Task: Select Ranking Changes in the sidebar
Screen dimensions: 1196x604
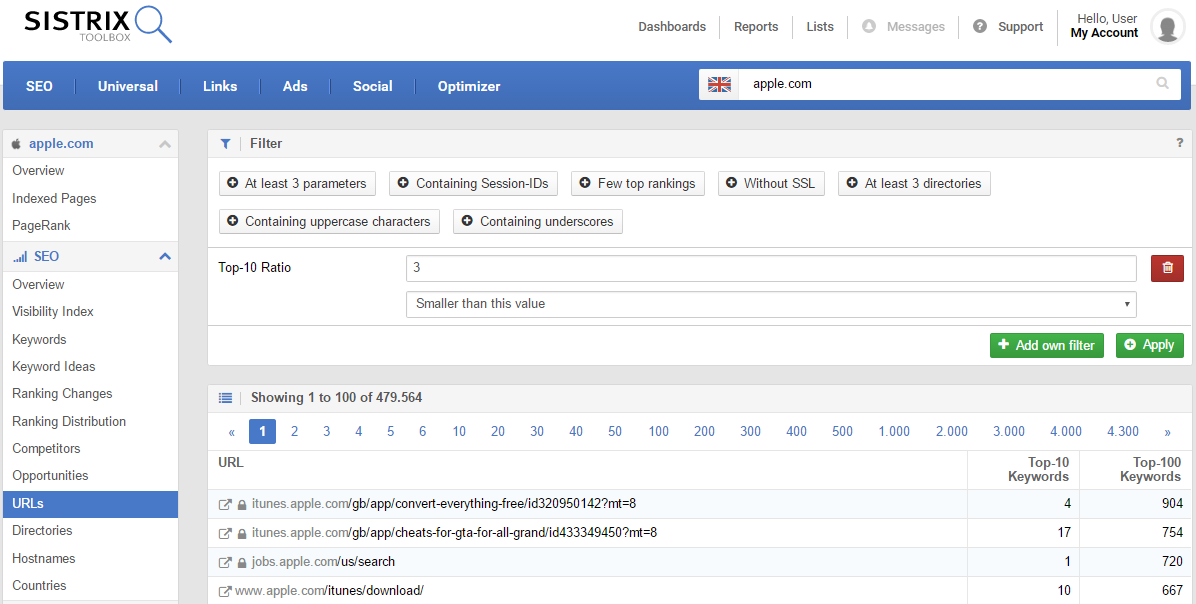Action: click(x=62, y=394)
